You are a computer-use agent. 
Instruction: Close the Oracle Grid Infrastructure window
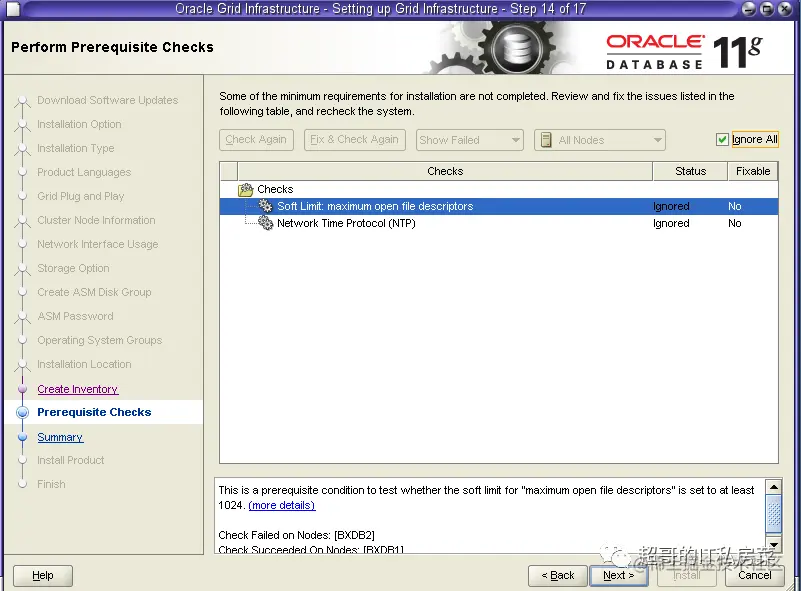point(785,9)
